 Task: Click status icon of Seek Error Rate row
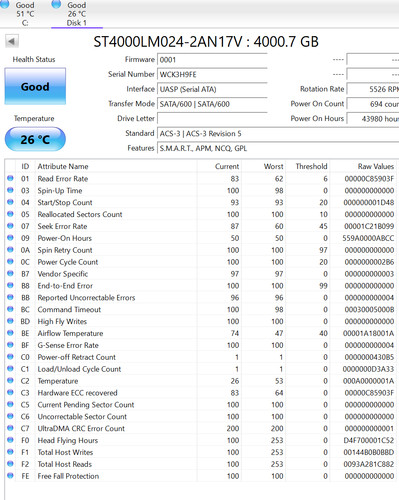point(10,226)
